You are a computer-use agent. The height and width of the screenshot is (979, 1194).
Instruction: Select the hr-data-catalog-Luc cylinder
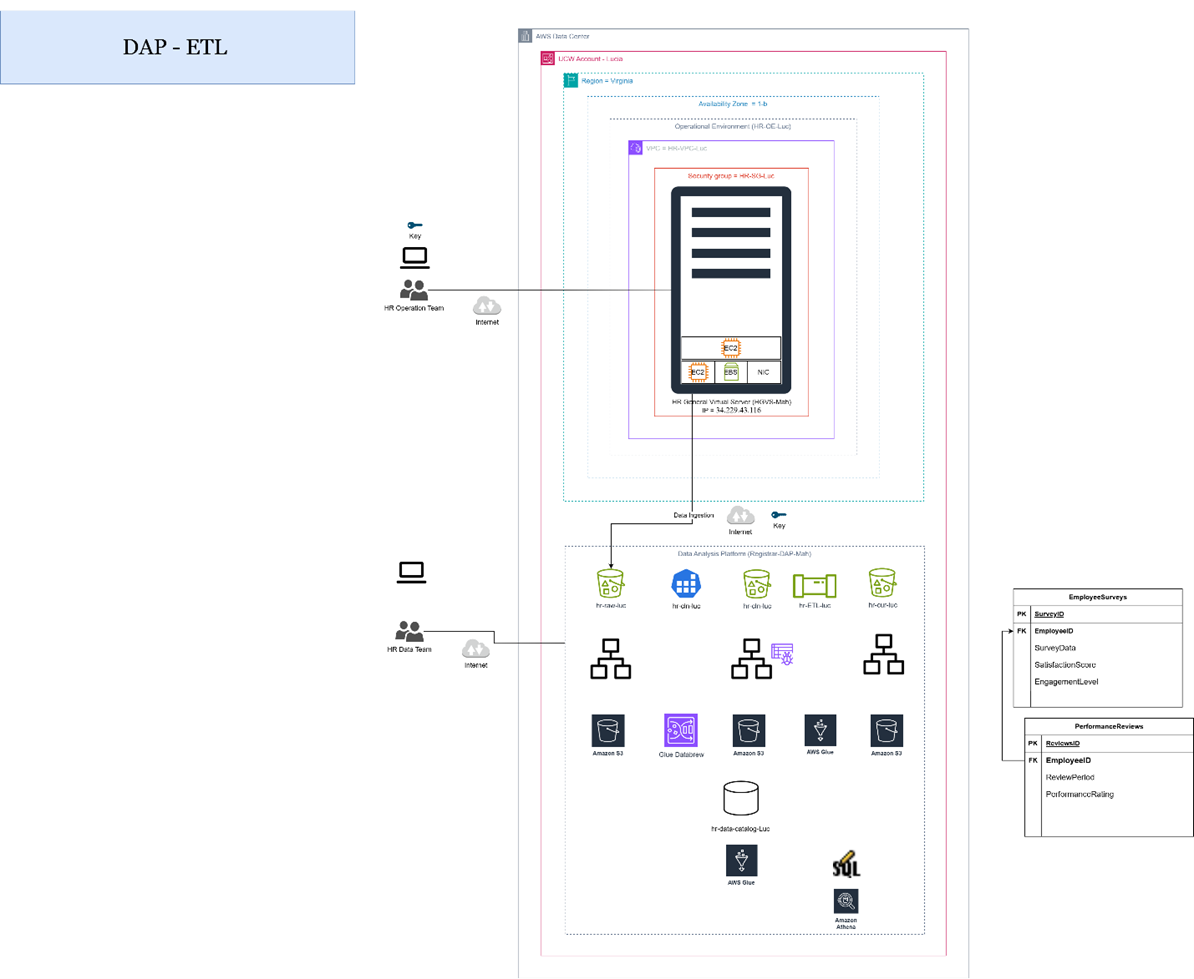pyautogui.click(x=741, y=799)
